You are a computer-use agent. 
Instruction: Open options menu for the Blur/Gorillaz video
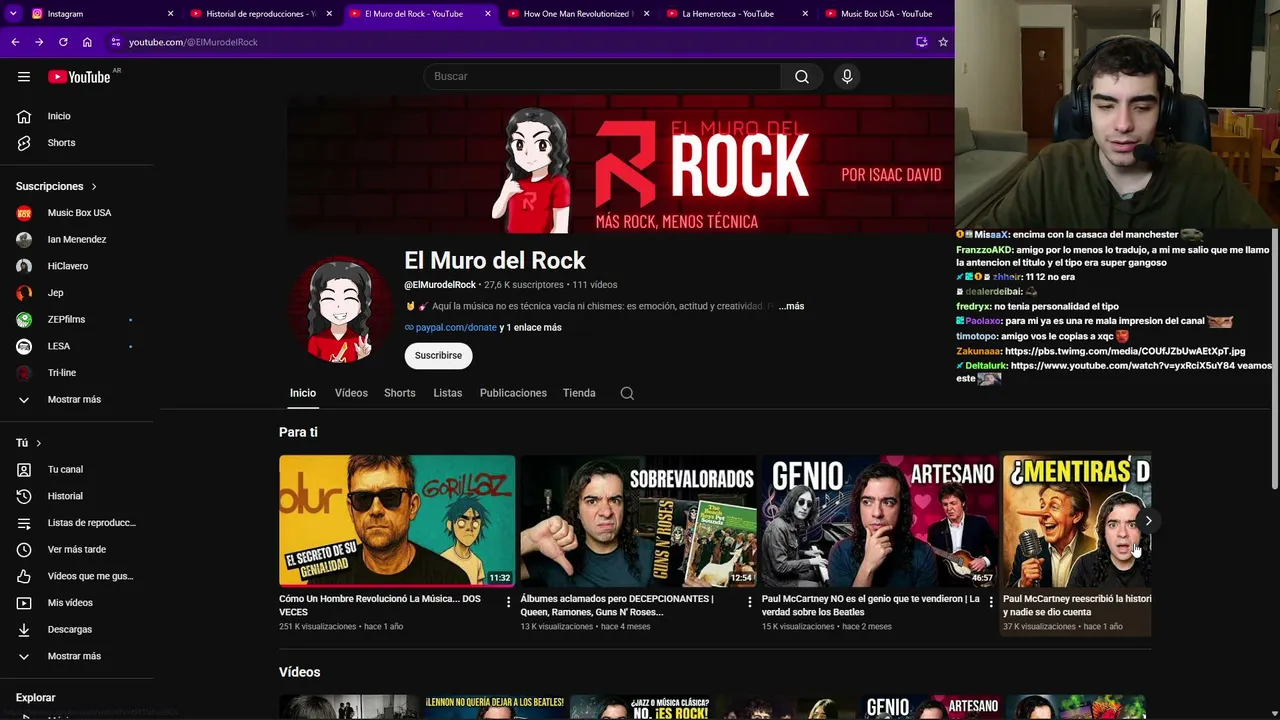pyautogui.click(x=508, y=602)
